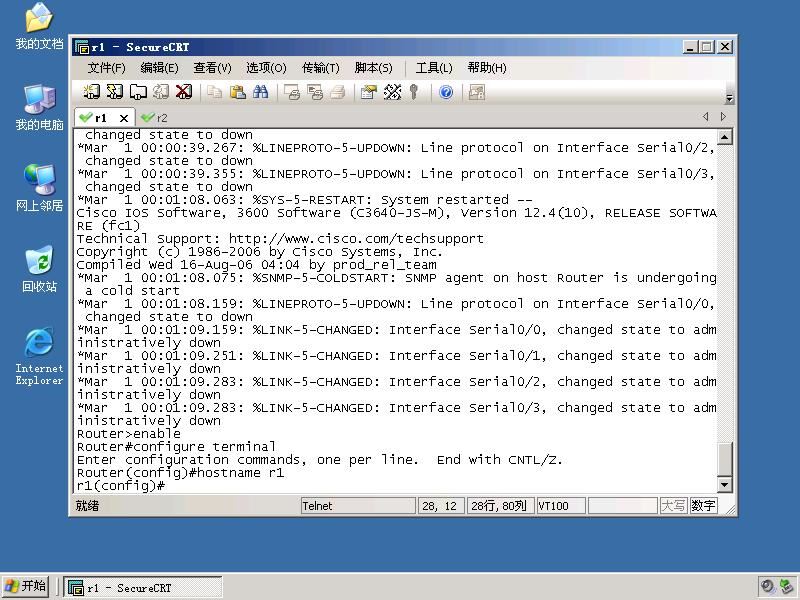Click the 大写 Caps Lock indicator
The image size is (800, 600).
[x=673, y=506]
